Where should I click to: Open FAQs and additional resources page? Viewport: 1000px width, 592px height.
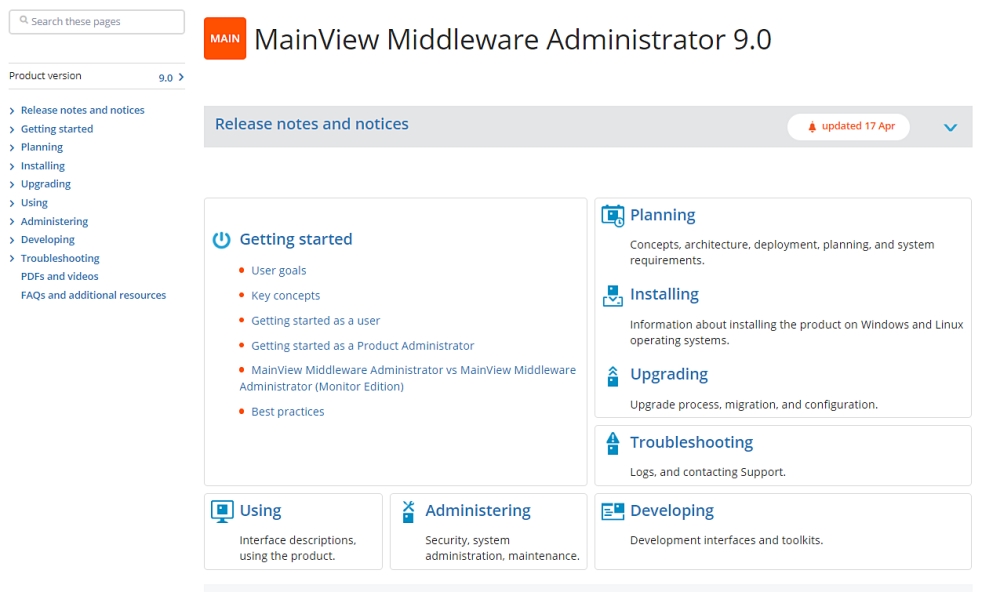(93, 295)
